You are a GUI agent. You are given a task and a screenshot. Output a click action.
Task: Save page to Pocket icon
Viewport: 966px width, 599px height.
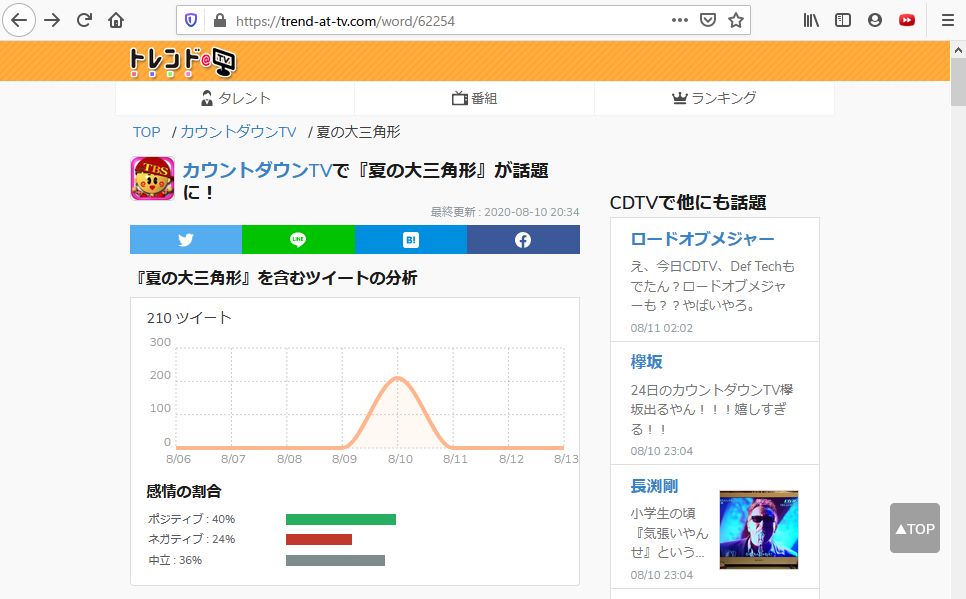(708, 20)
